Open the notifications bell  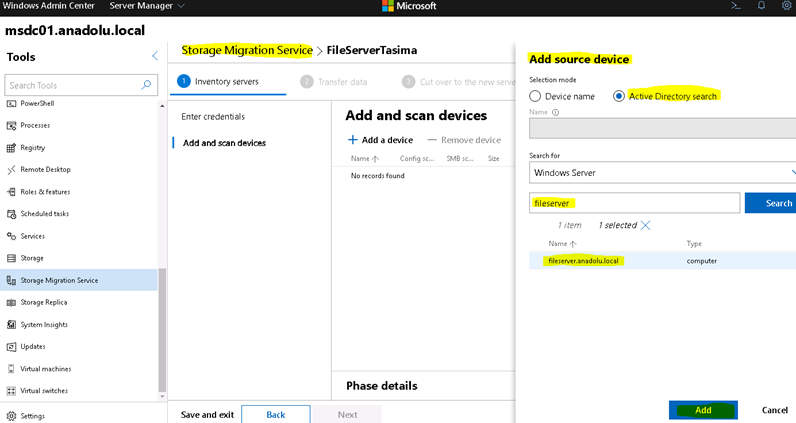[x=761, y=6]
